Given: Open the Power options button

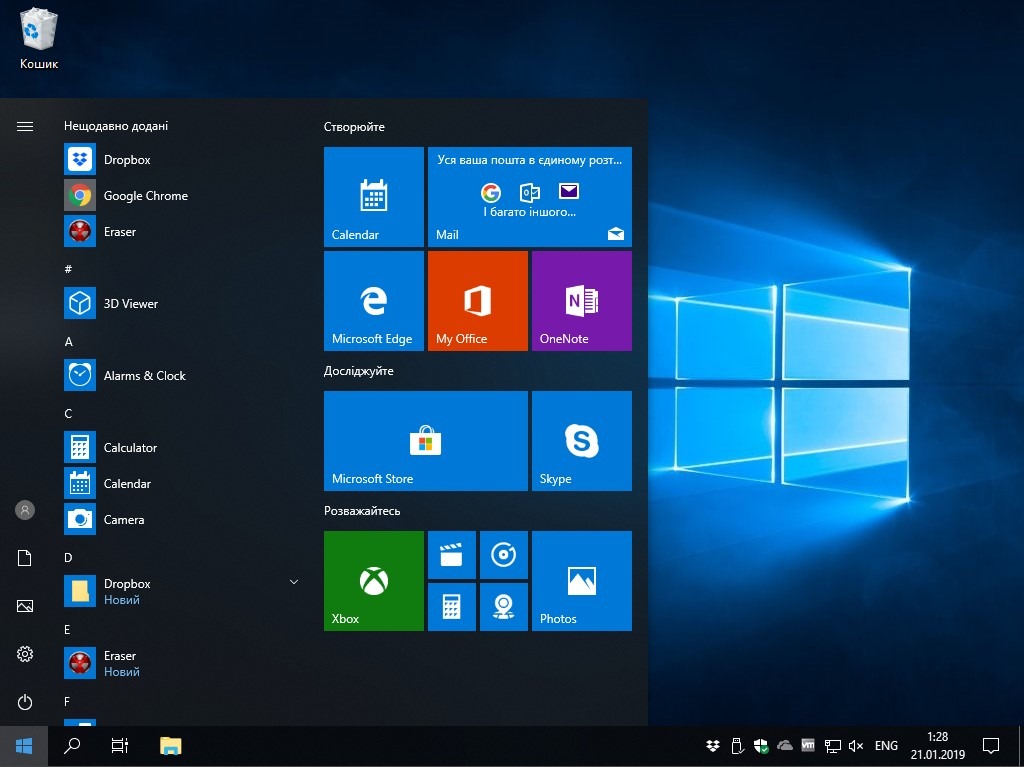Looking at the screenshot, I should 25,702.
